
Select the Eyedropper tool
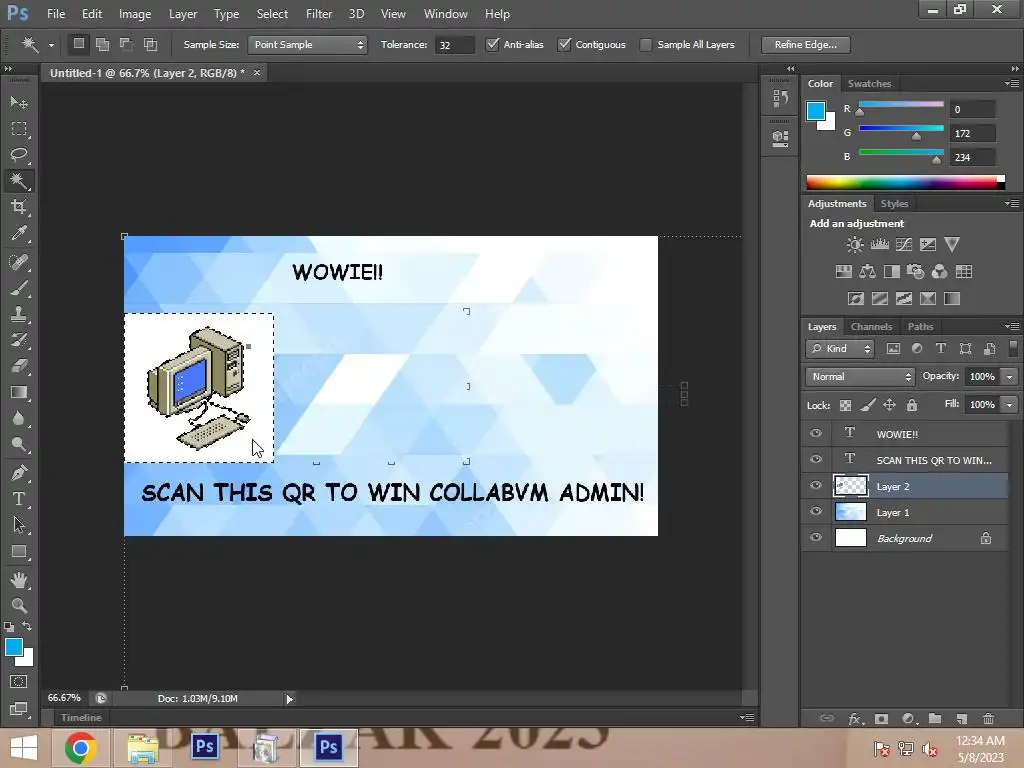coord(19,233)
